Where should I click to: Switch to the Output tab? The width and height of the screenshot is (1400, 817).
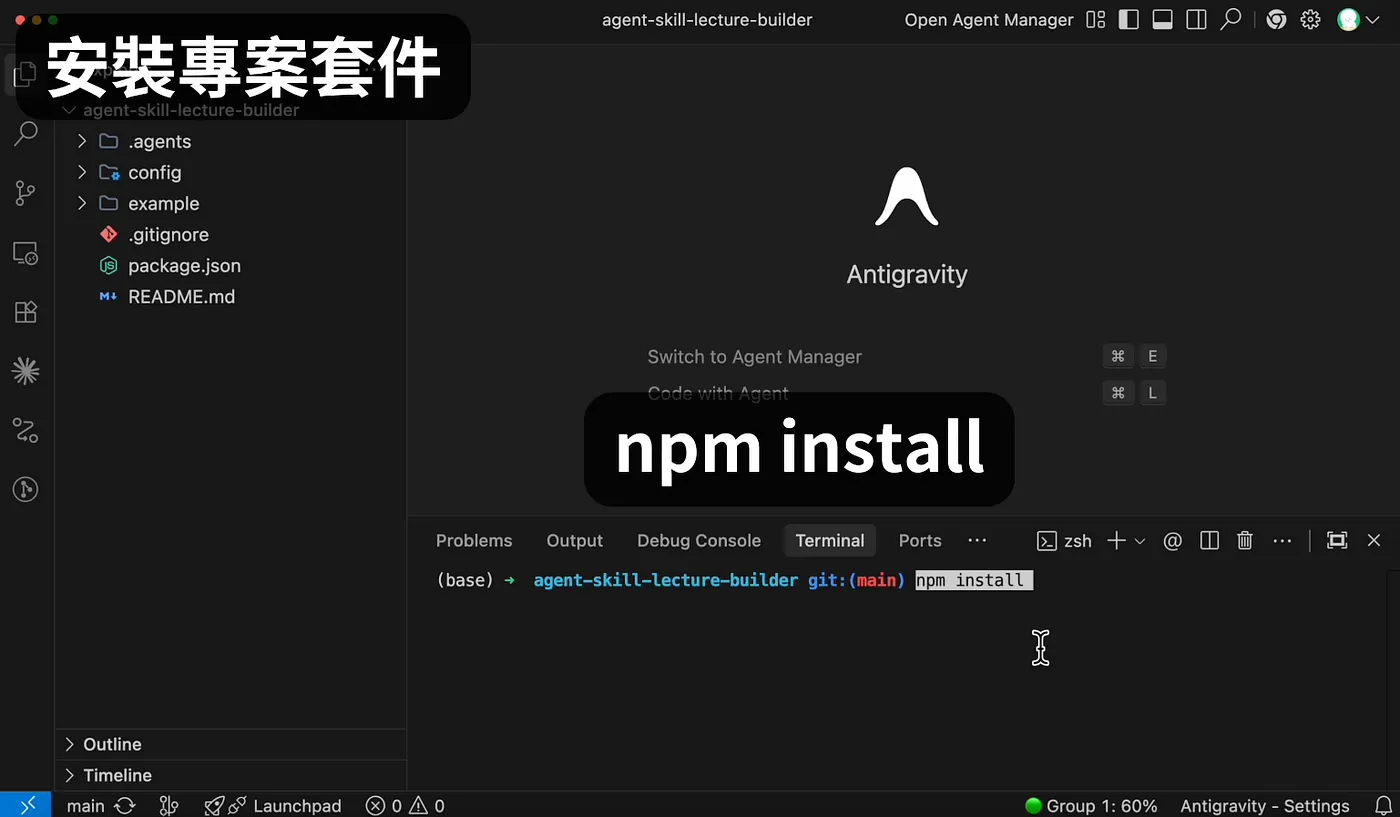pyautogui.click(x=575, y=541)
